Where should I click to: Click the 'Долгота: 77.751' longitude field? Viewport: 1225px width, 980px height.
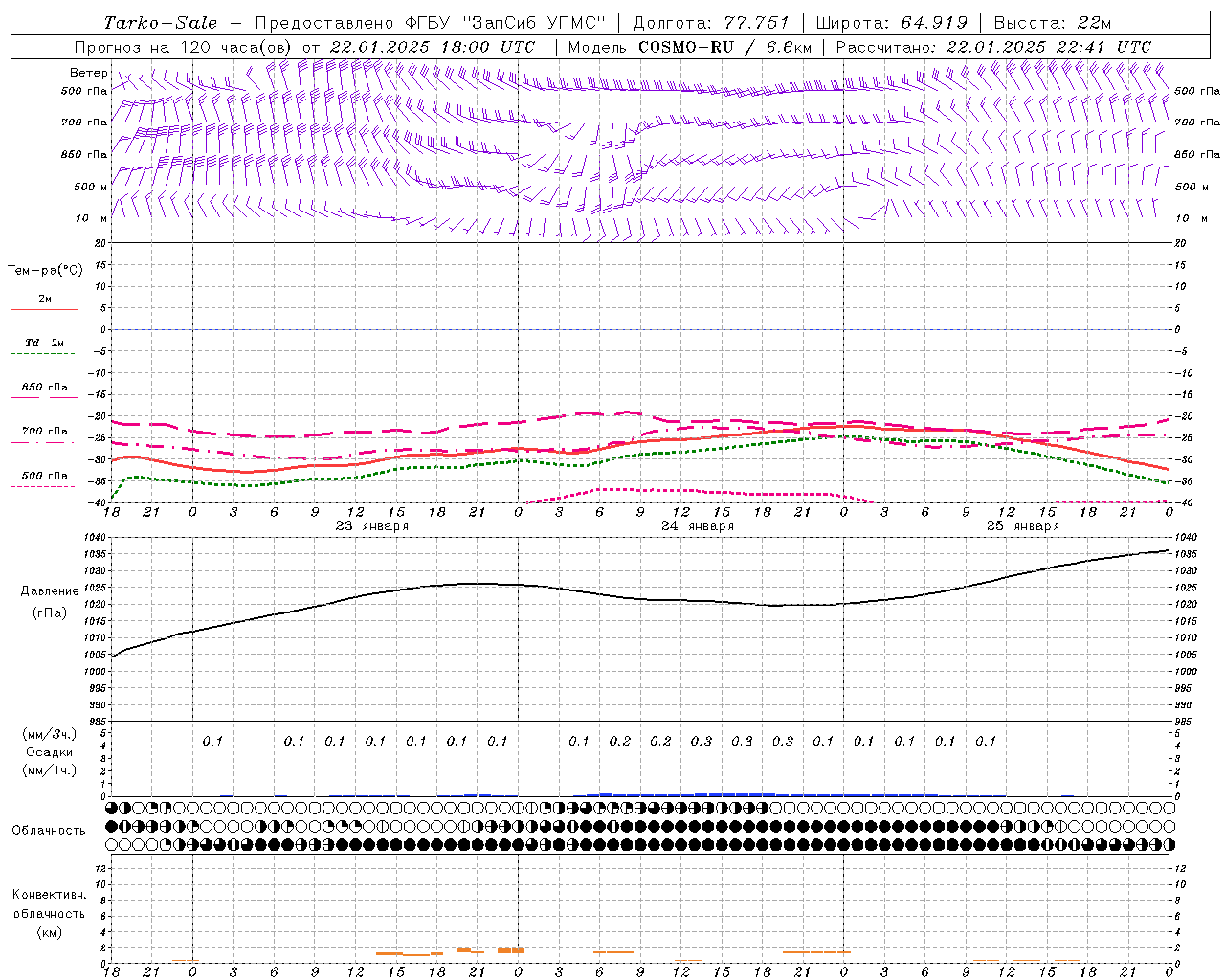point(711,23)
